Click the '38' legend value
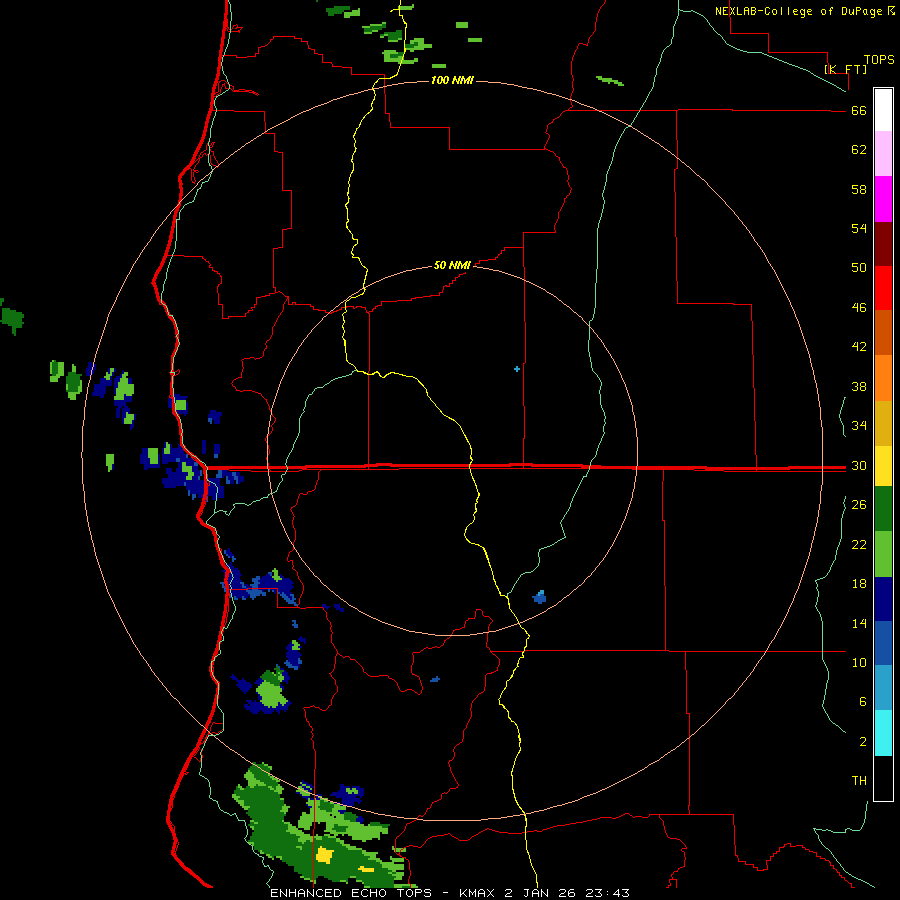This screenshot has height=900, width=900. click(x=859, y=386)
